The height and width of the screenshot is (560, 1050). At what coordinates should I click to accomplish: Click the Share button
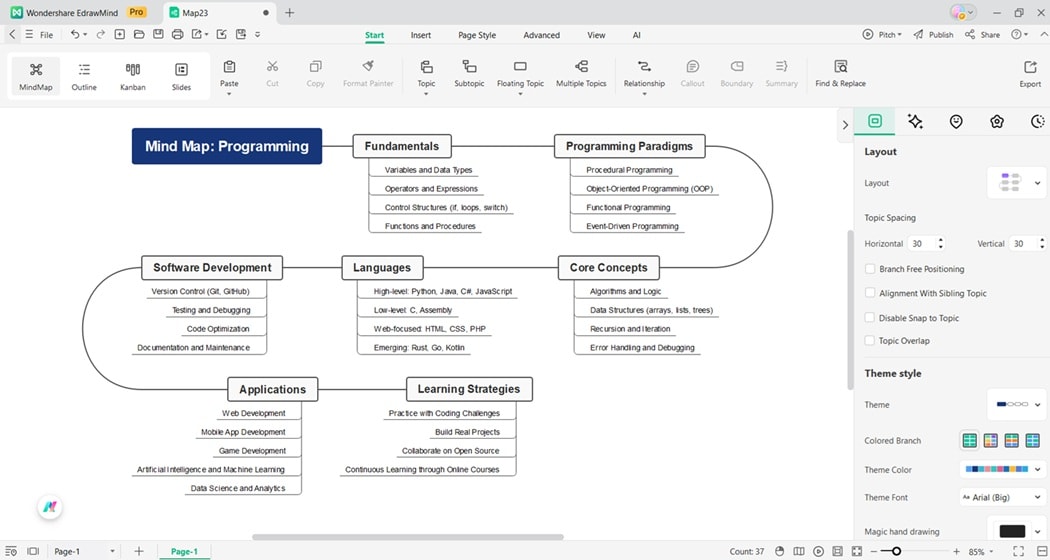[982, 35]
